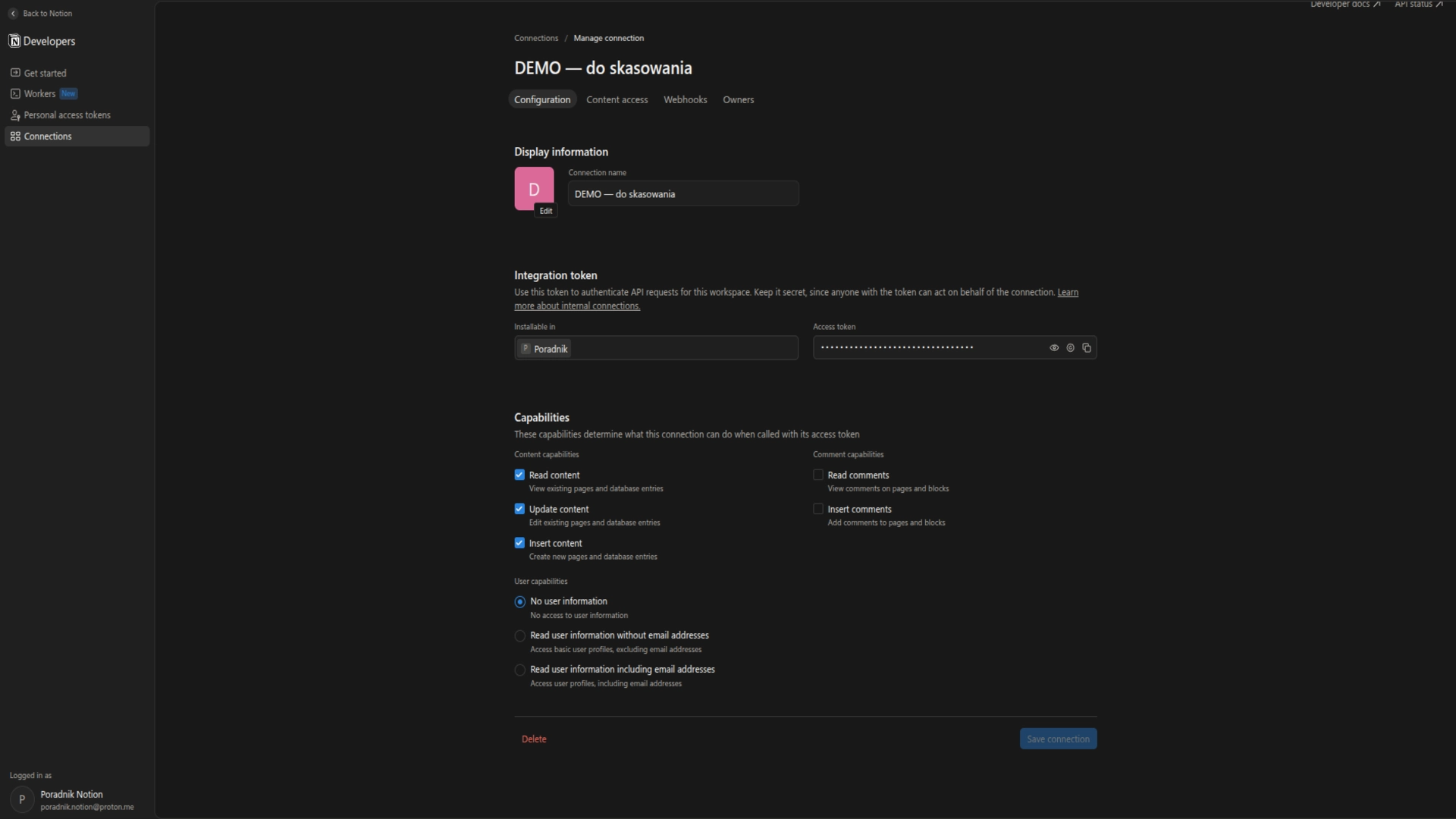Click the P avatar above the account email
Image resolution: width=1456 pixels, height=819 pixels.
coord(22,799)
